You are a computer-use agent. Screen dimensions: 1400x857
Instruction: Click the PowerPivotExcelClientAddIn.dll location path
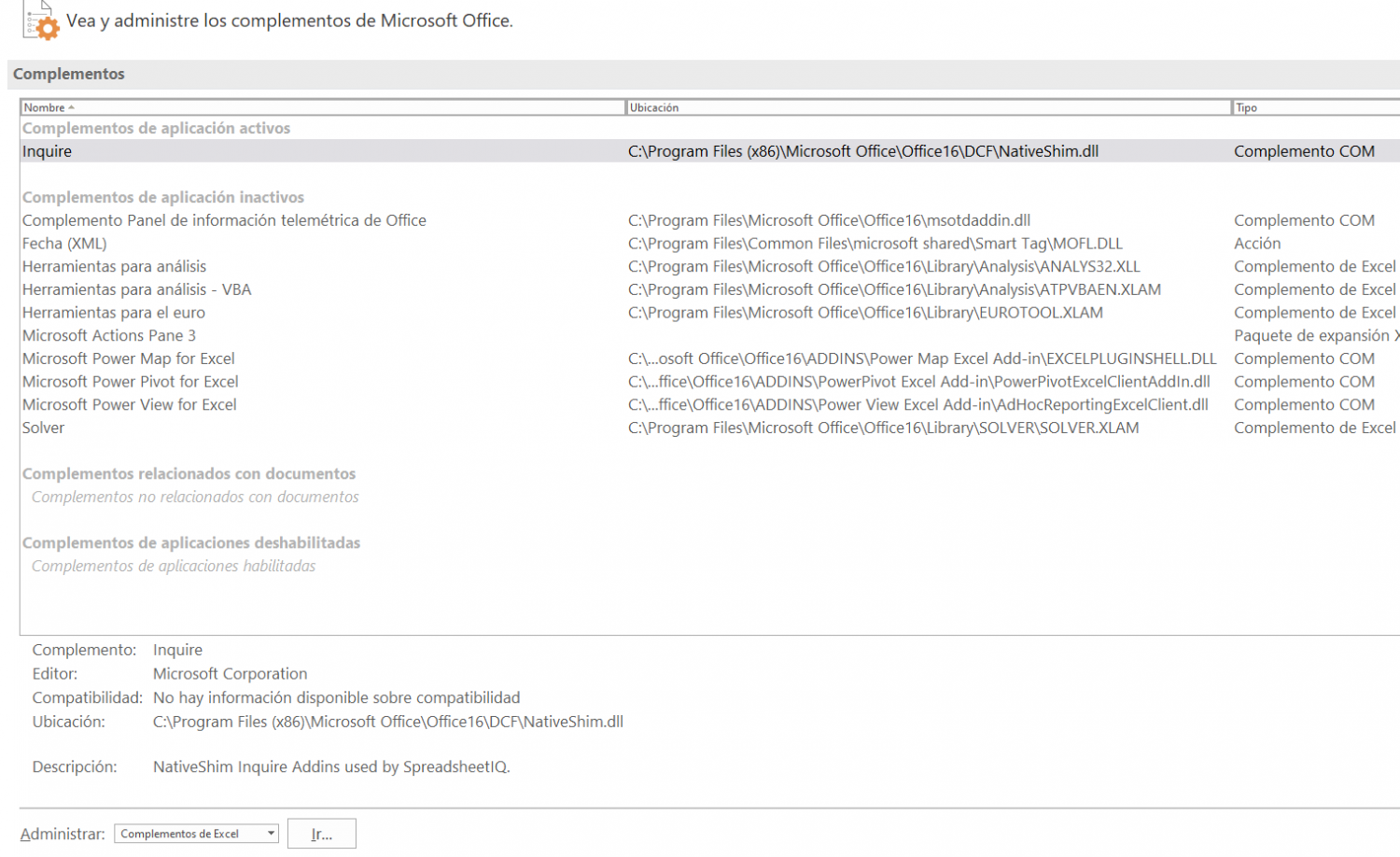[919, 382]
